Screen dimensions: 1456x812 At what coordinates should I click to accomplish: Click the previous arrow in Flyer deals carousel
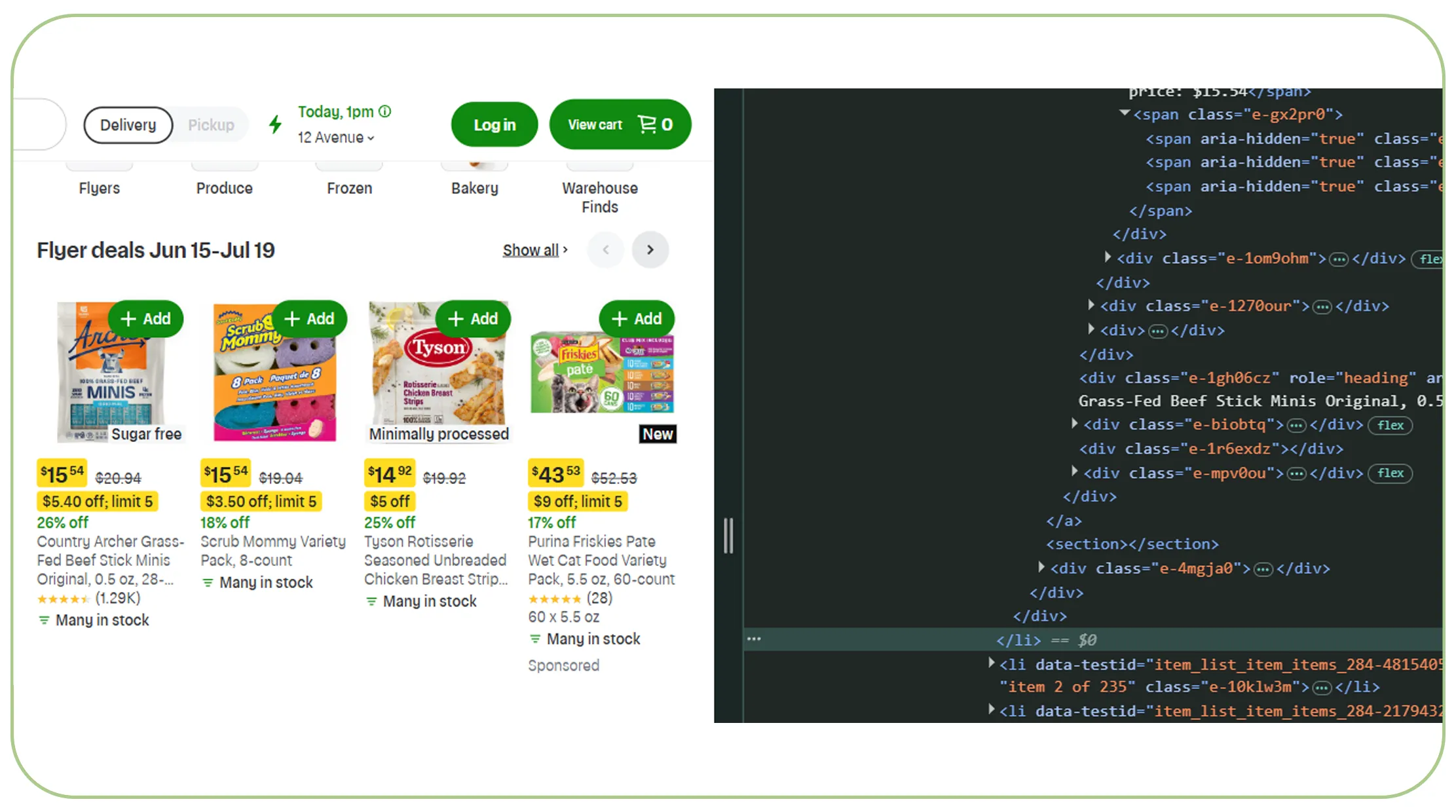click(606, 249)
